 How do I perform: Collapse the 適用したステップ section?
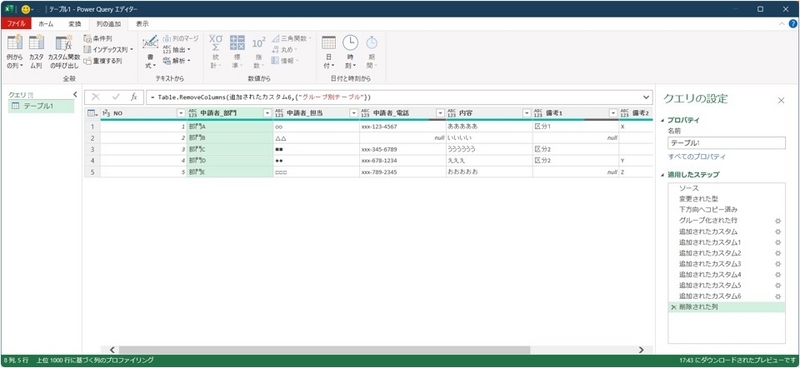pyautogui.click(x=663, y=175)
